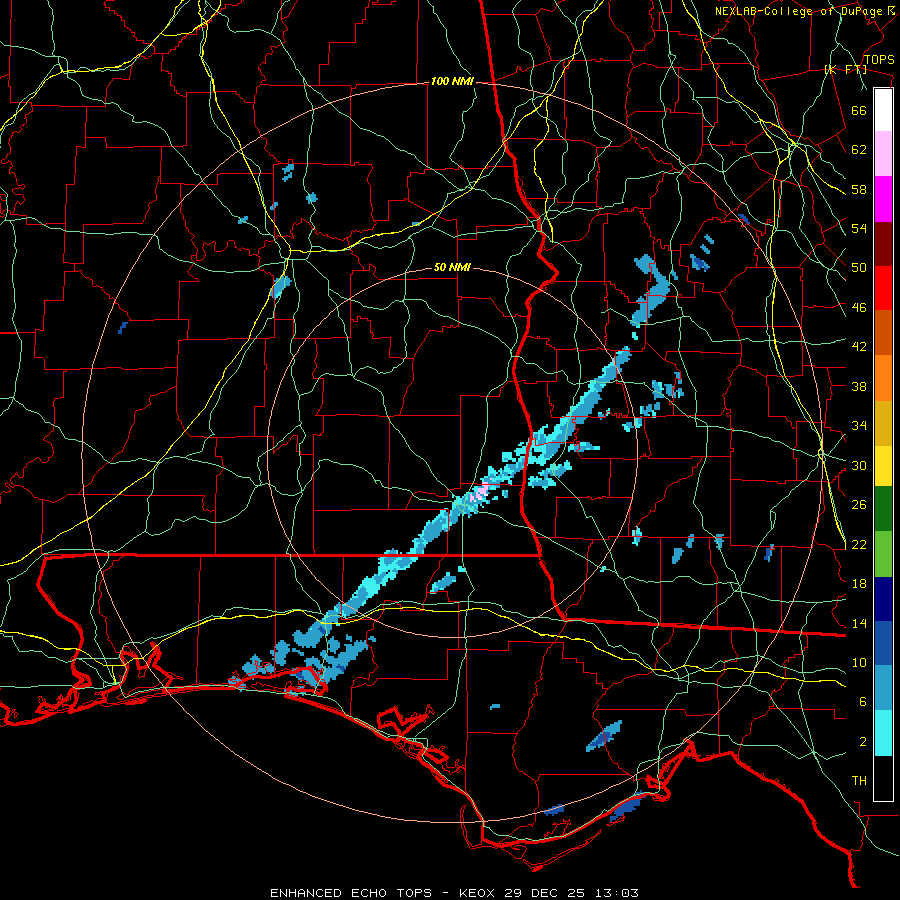This screenshot has width=900, height=900.
Task: Click the medium blue 10 kft swatch
Action: point(883,643)
